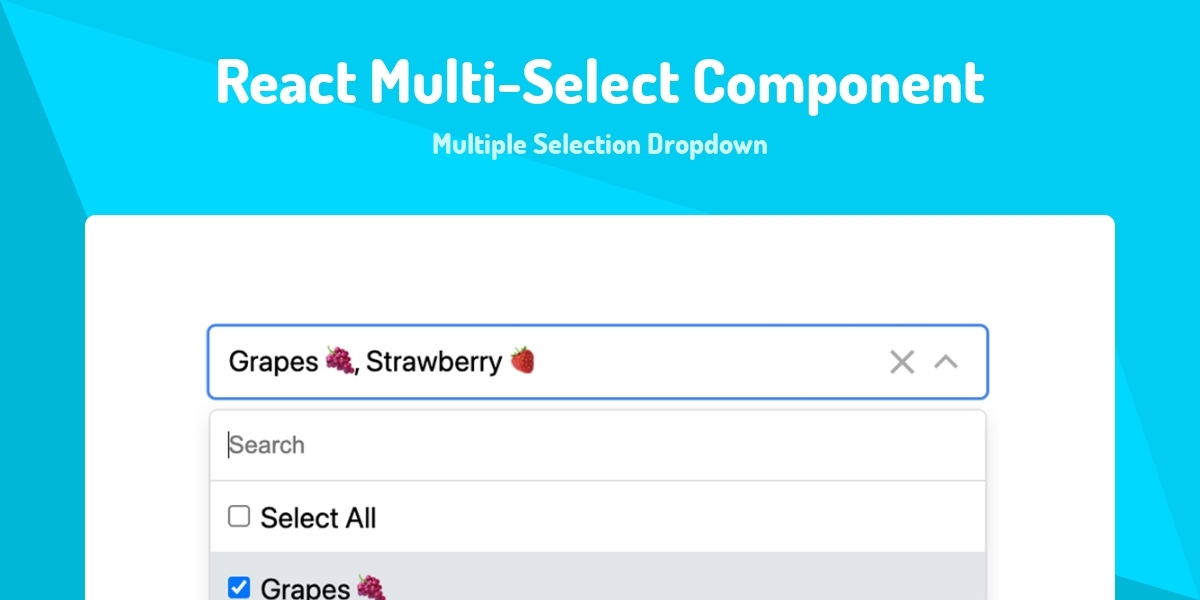The width and height of the screenshot is (1200, 600).
Task: Click the strawberry emoji in the selected values
Action: click(x=522, y=361)
